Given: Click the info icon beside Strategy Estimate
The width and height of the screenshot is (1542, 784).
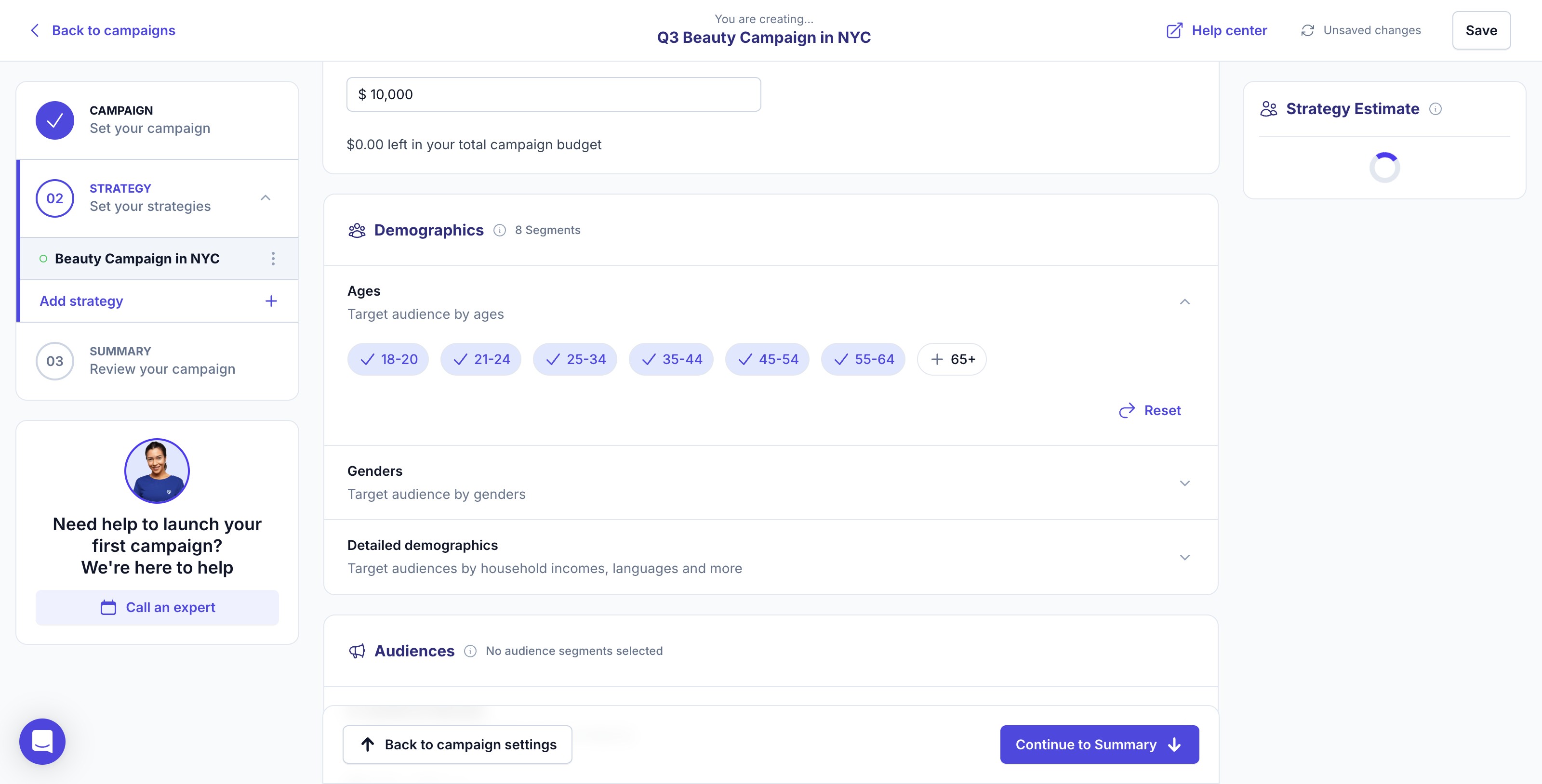Looking at the screenshot, I should [1436, 109].
